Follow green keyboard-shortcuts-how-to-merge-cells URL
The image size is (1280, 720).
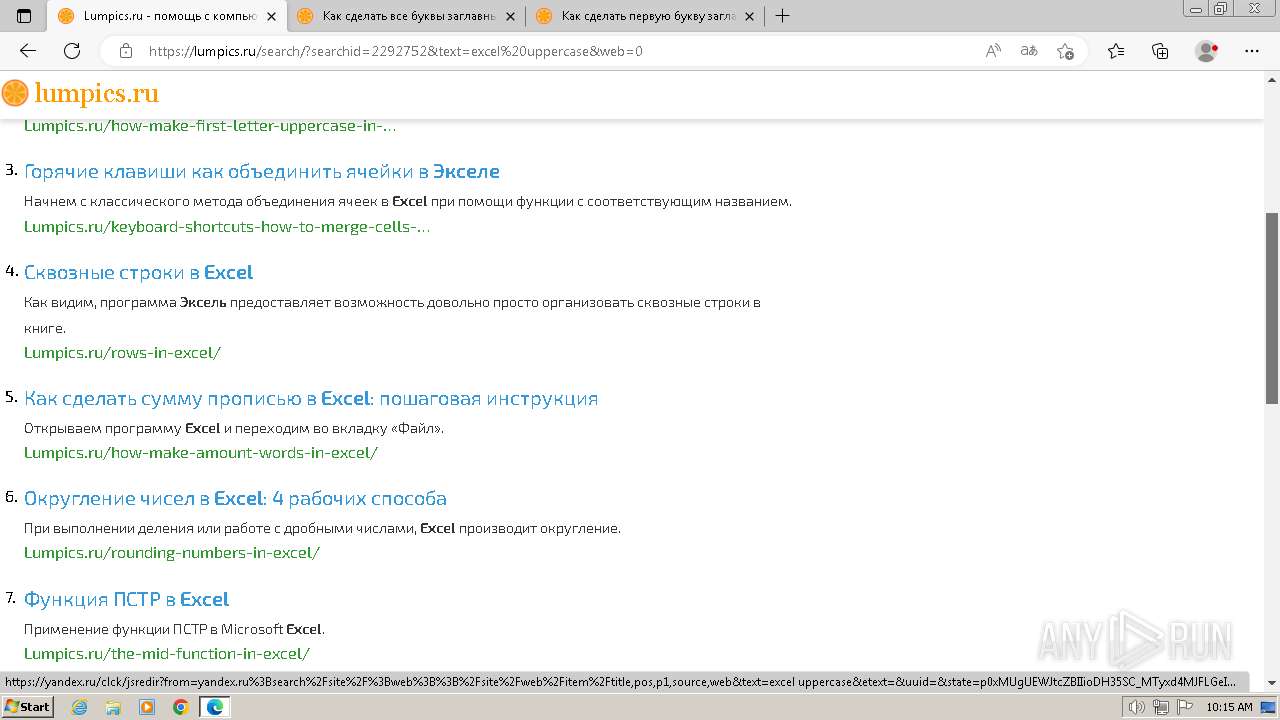227,226
